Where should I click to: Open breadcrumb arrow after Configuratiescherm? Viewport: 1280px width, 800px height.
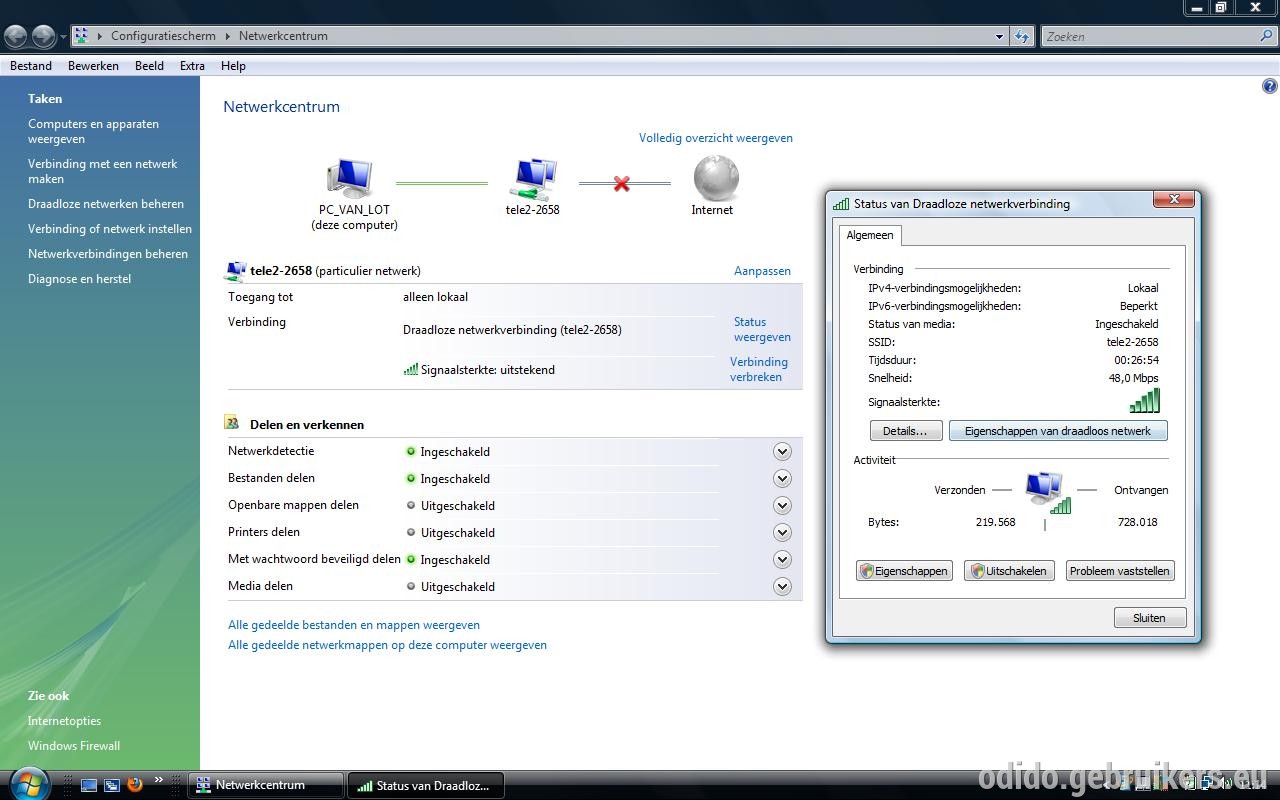(x=228, y=36)
